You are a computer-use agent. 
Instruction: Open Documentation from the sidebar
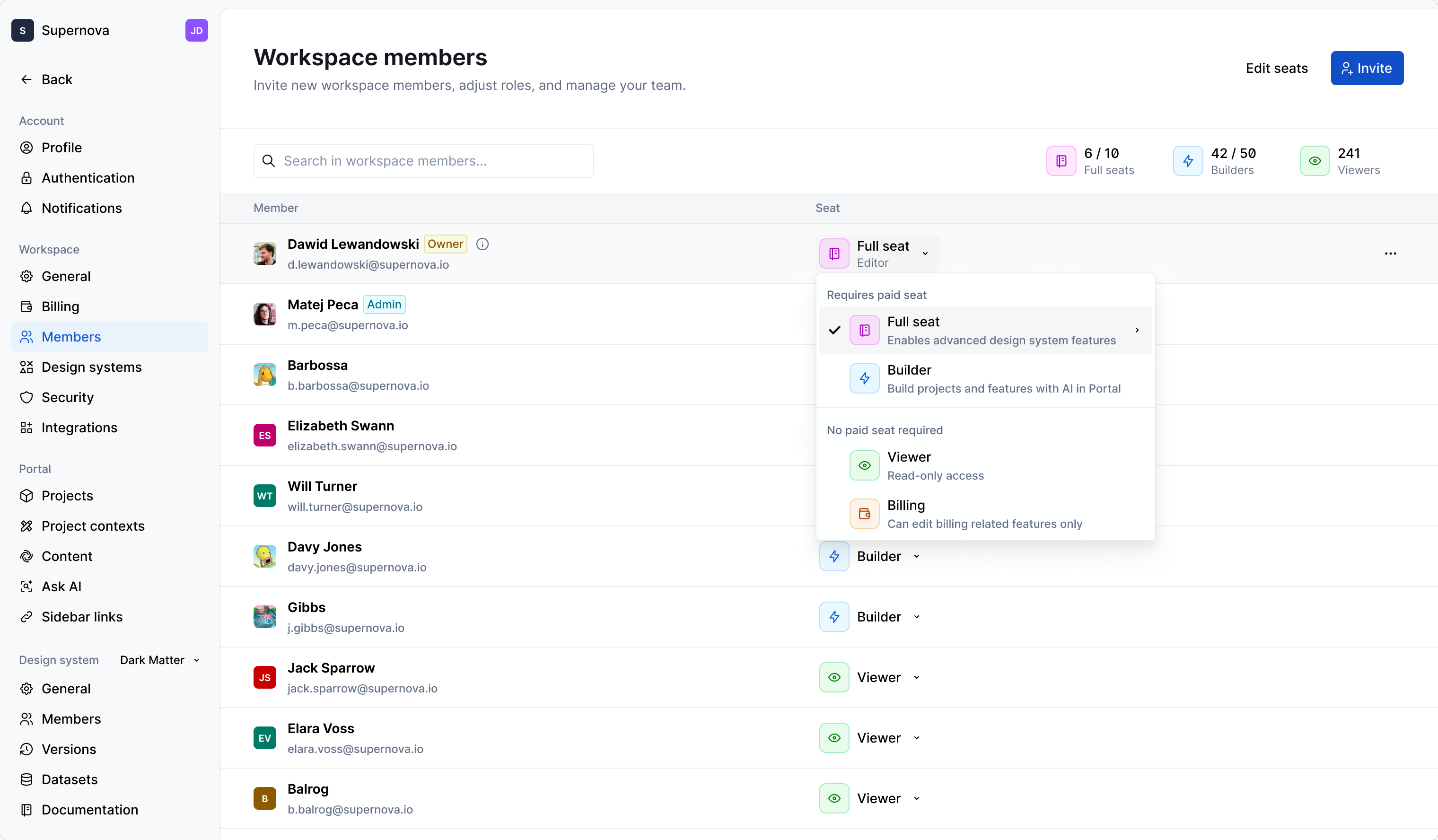89,810
